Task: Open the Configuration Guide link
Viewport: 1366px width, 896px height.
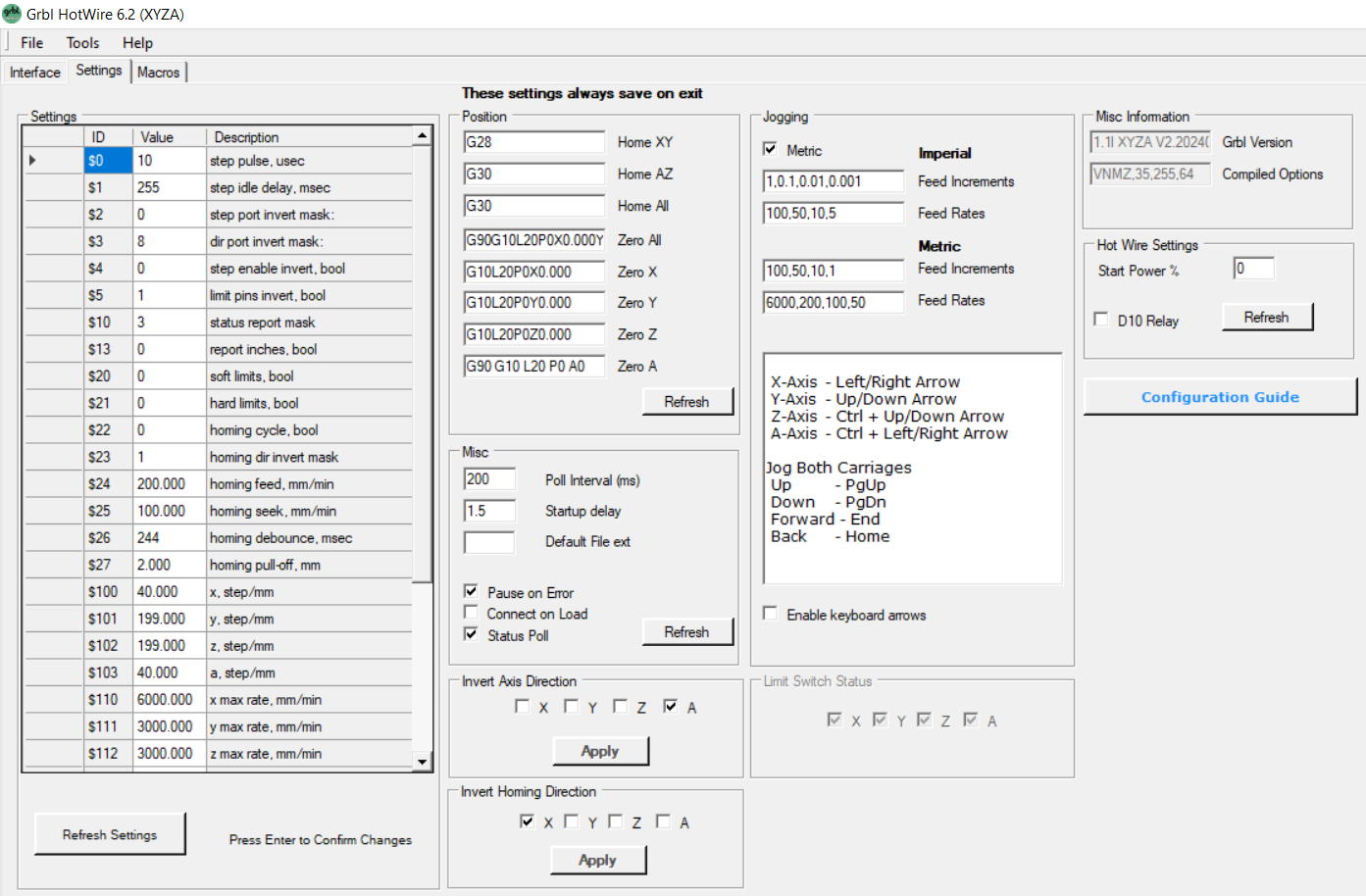Action: point(1219,397)
